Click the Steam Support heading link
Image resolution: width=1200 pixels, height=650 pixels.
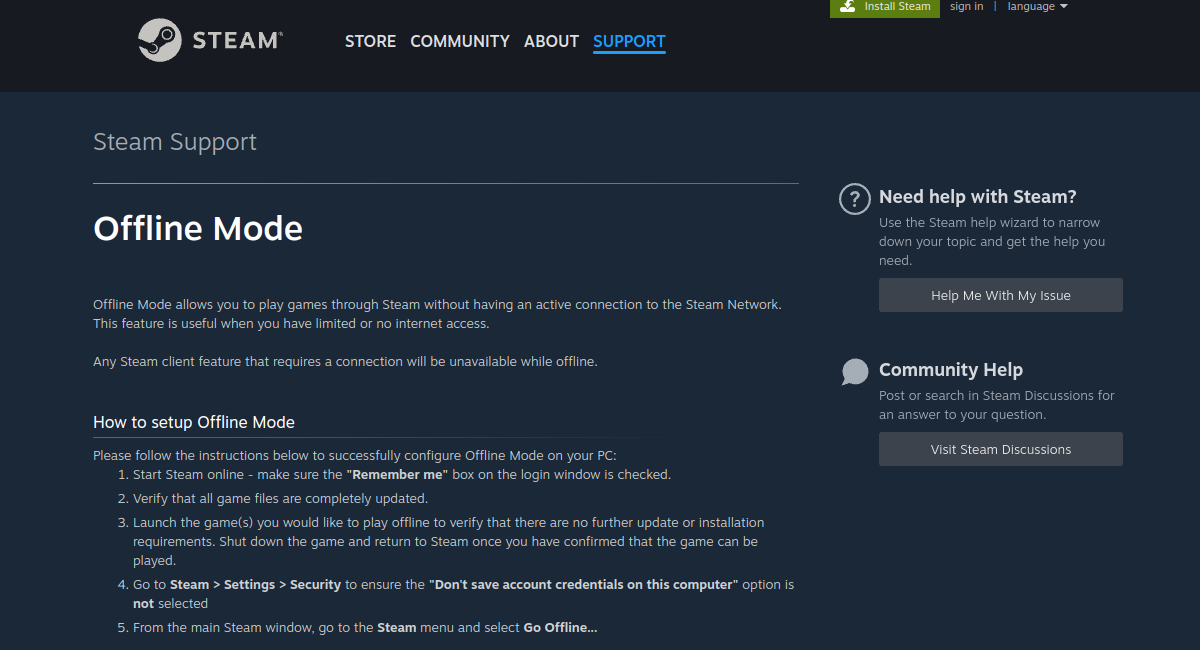click(x=175, y=142)
